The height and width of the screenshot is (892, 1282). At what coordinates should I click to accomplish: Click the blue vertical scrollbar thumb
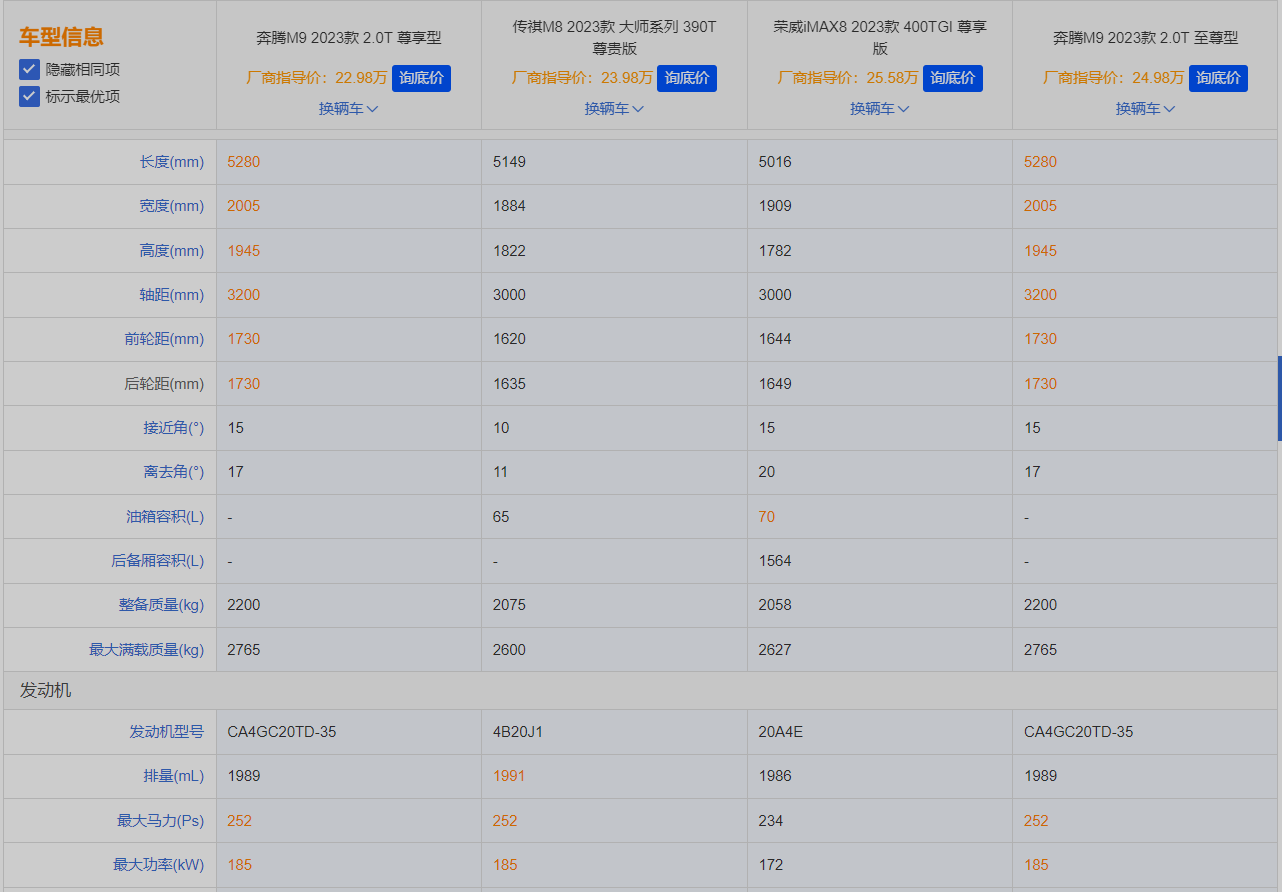1279,398
